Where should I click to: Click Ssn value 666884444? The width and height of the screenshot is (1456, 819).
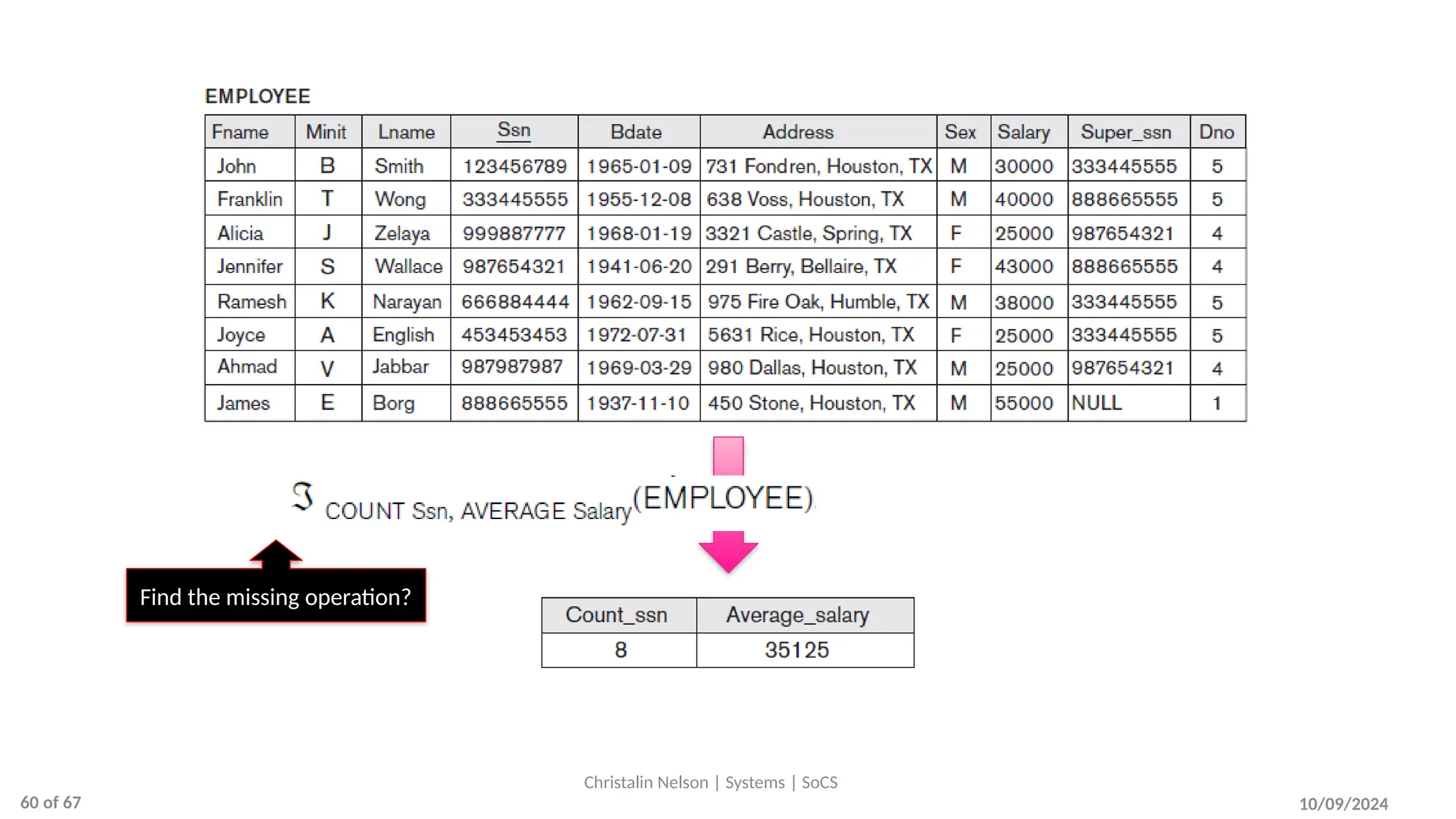point(515,302)
